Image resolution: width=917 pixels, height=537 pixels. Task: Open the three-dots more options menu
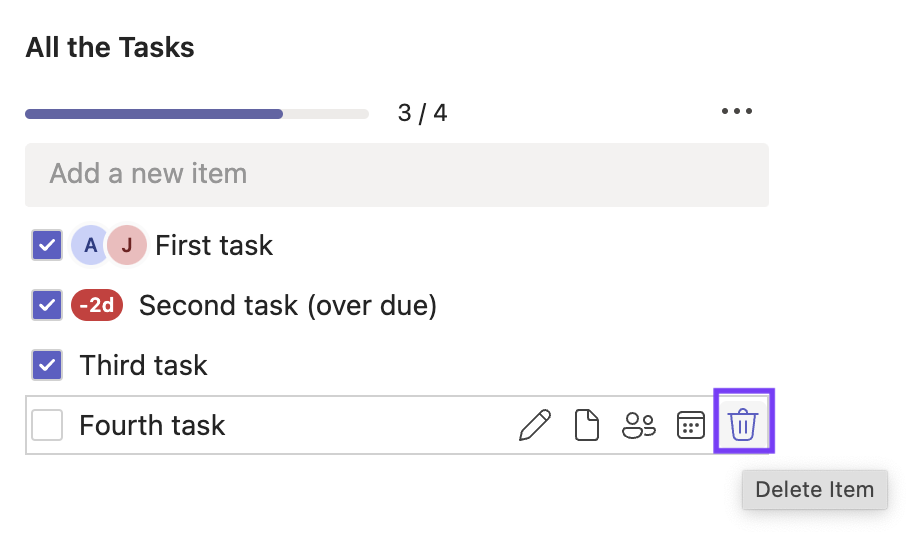pyautogui.click(x=737, y=112)
